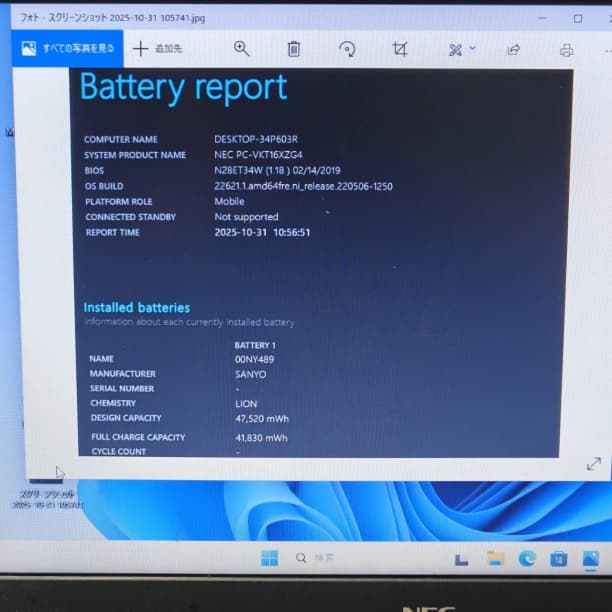This screenshot has height=612, width=612.
Task: Open the Windows Start menu
Action: (269, 558)
